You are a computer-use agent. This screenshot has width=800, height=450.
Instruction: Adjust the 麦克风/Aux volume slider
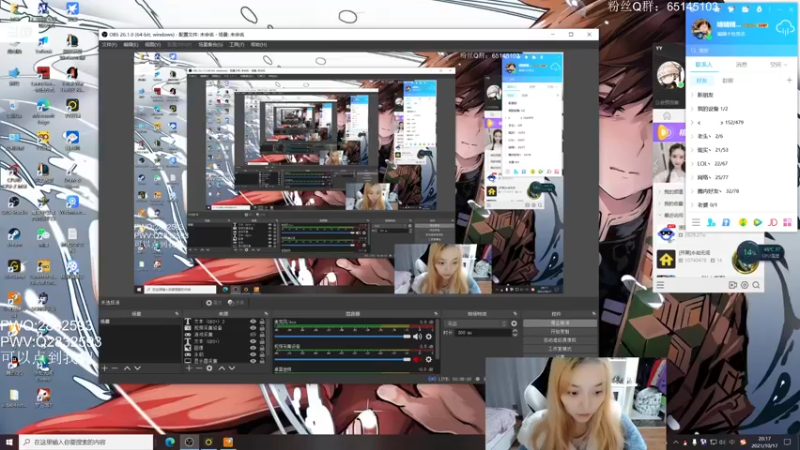[x=342, y=337]
